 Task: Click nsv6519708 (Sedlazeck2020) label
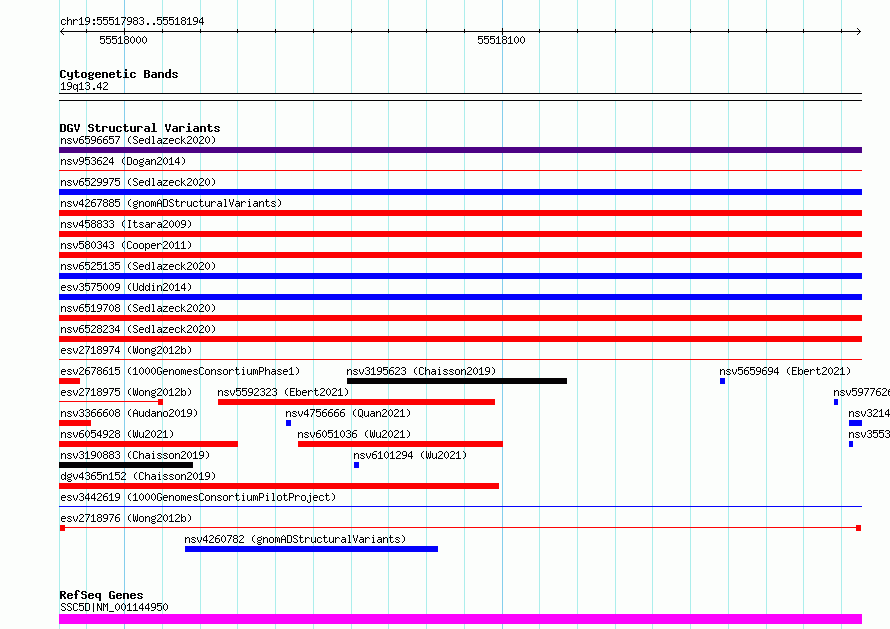click(138, 308)
